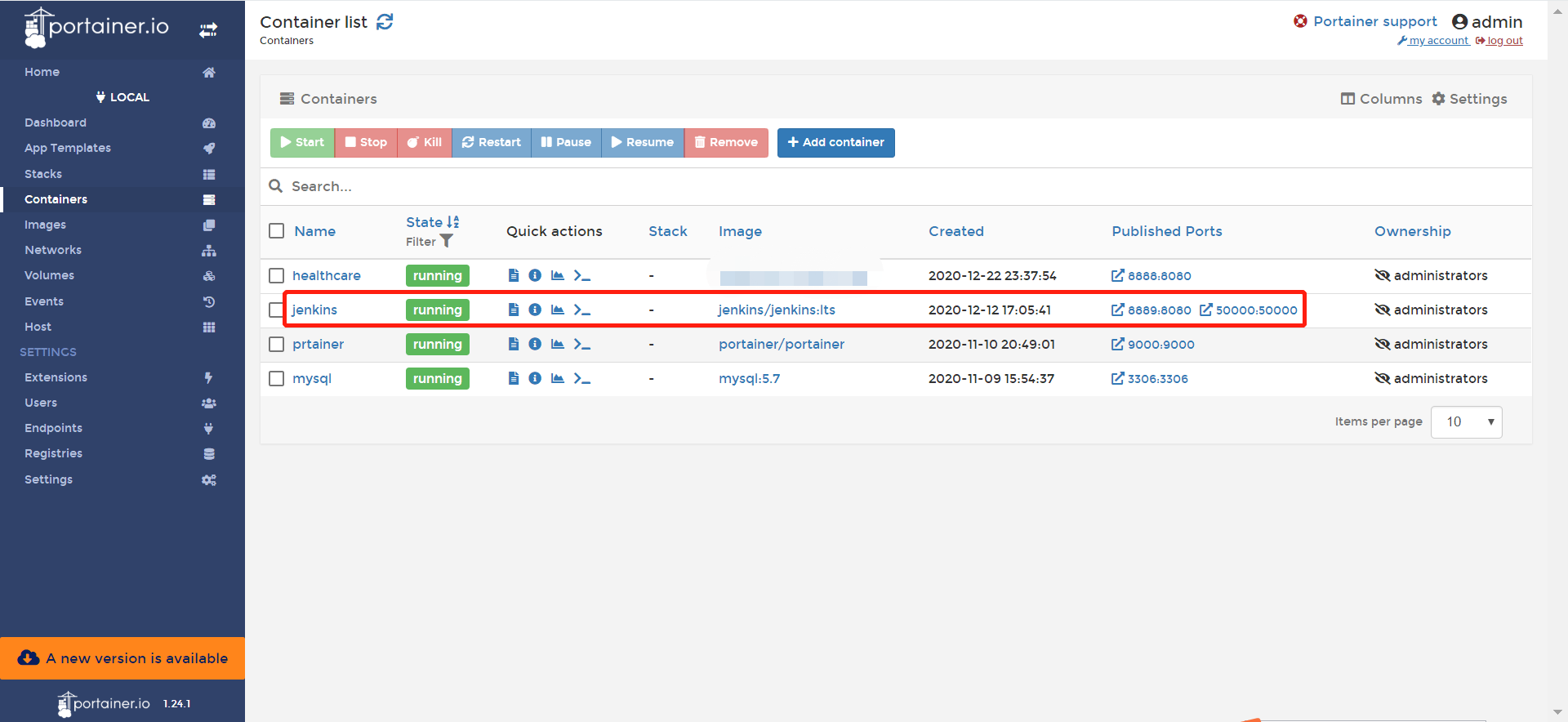Click the search magnifier icon
Image resolution: width=1568 pixels, height=722 pixels.
pyautogui.click(x=276, y=186)
